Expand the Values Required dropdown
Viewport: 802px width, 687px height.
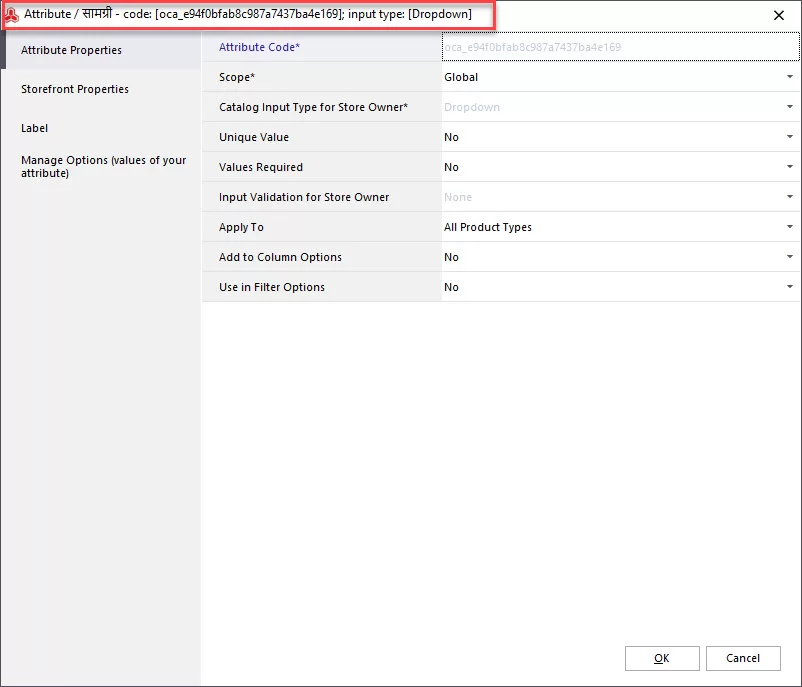coord(790,167)
